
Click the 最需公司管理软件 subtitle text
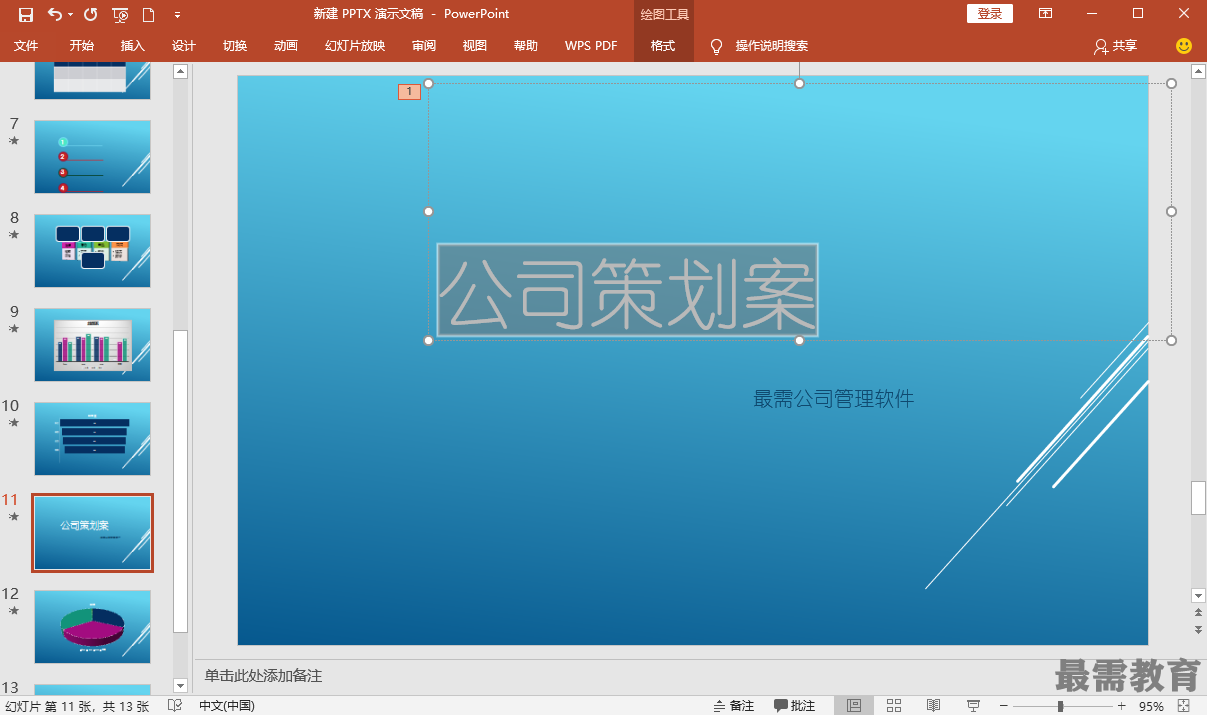pyautogui.click(x=834, y=399)
